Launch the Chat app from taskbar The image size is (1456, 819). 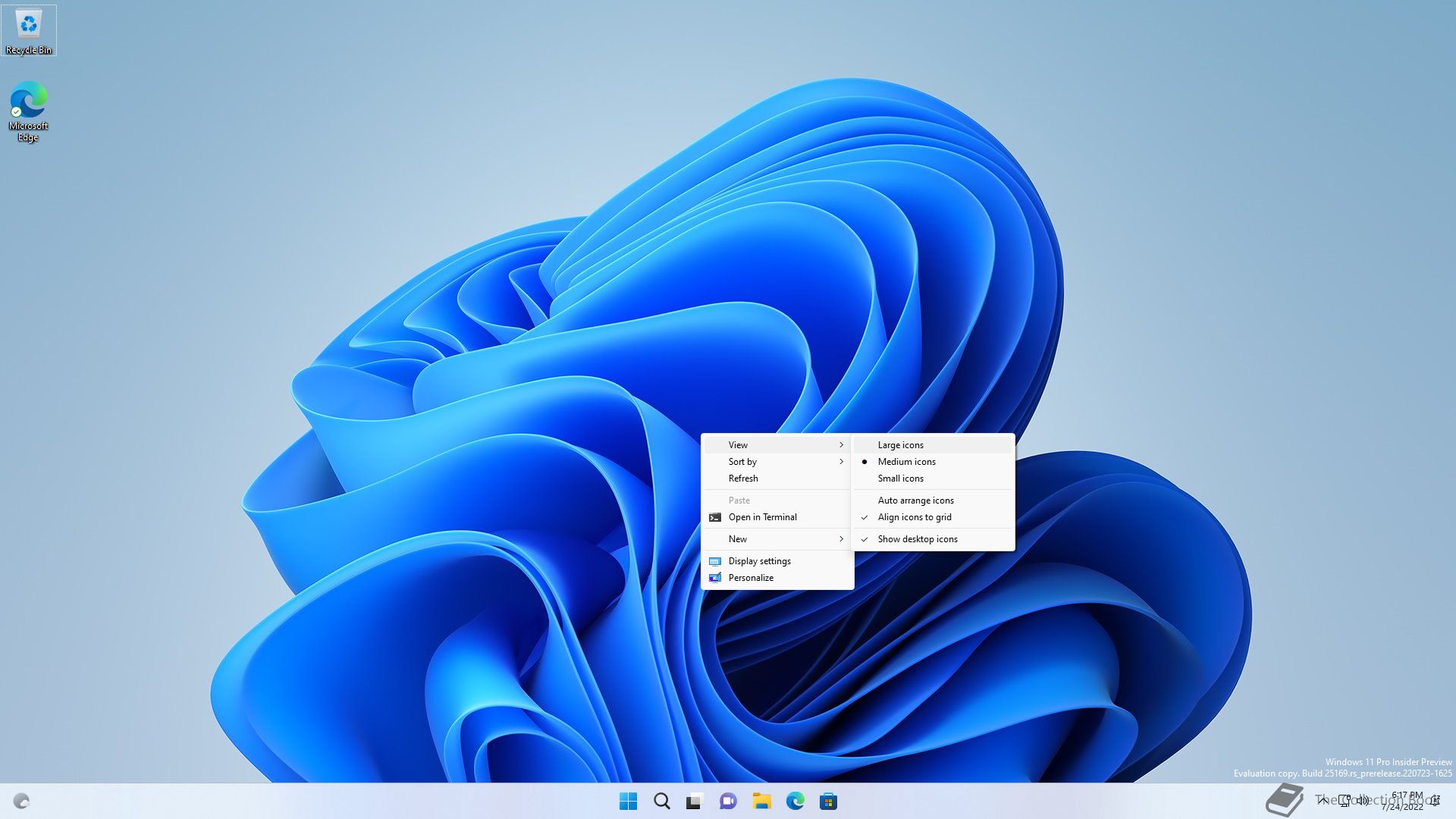(x=728, y=801)
